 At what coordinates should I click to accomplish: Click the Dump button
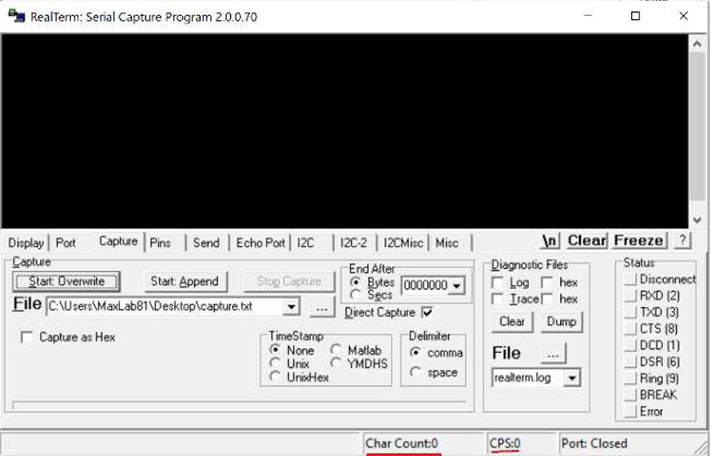coord(561,322)
